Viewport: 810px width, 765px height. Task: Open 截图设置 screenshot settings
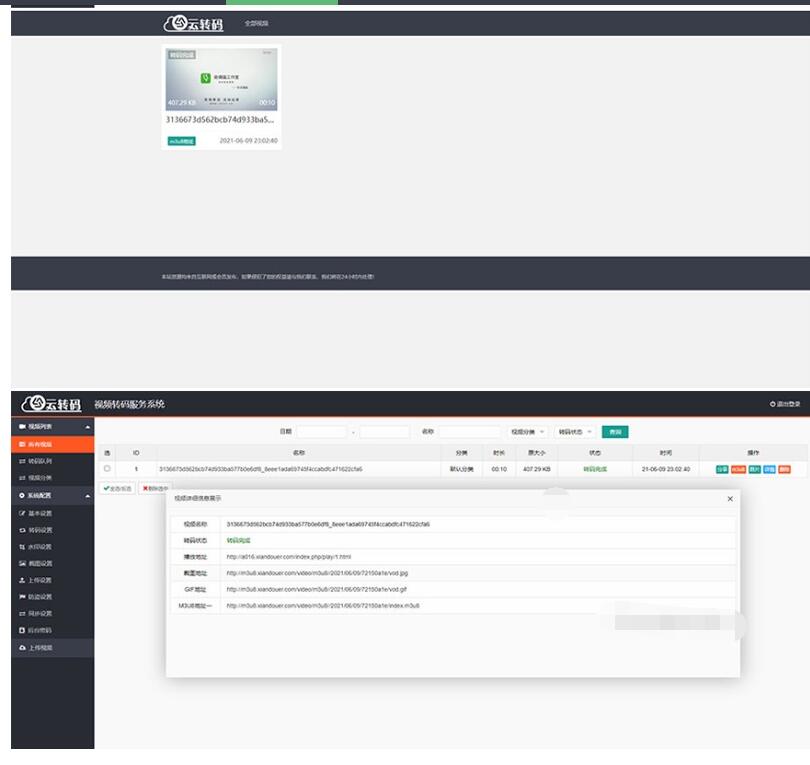[40, 563]
